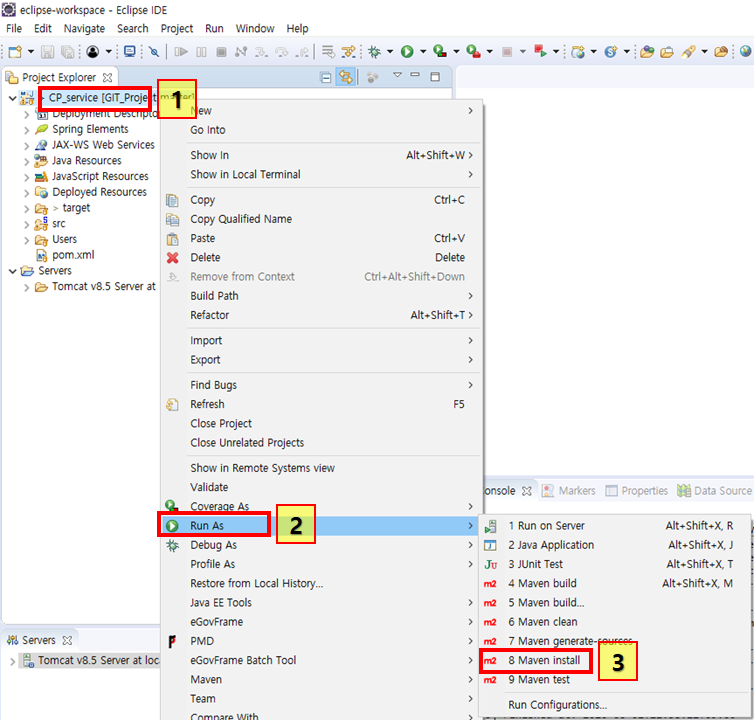Click the Save toolbar icon

tap(47, 51)
